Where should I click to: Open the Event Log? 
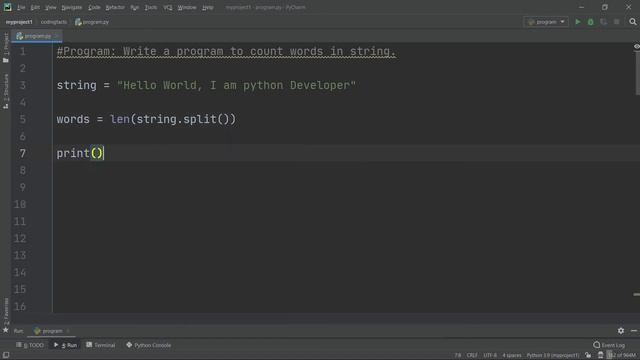pos(609,345)
